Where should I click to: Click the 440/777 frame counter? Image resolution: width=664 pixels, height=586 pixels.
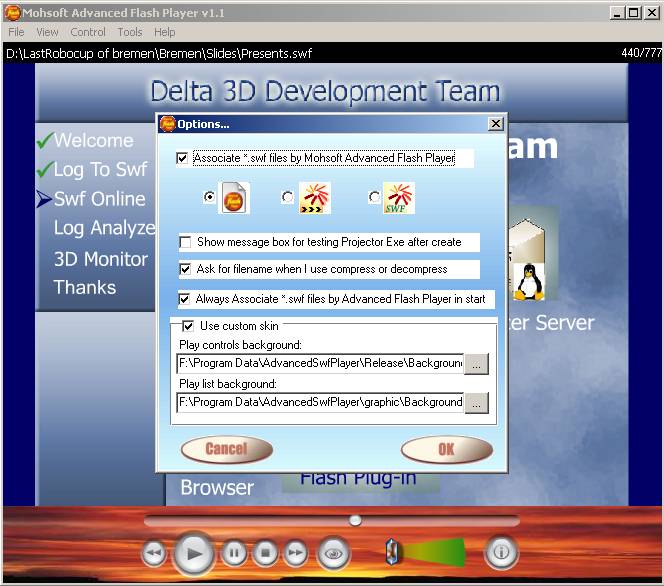pyautogui.click(x=642, y=53)
